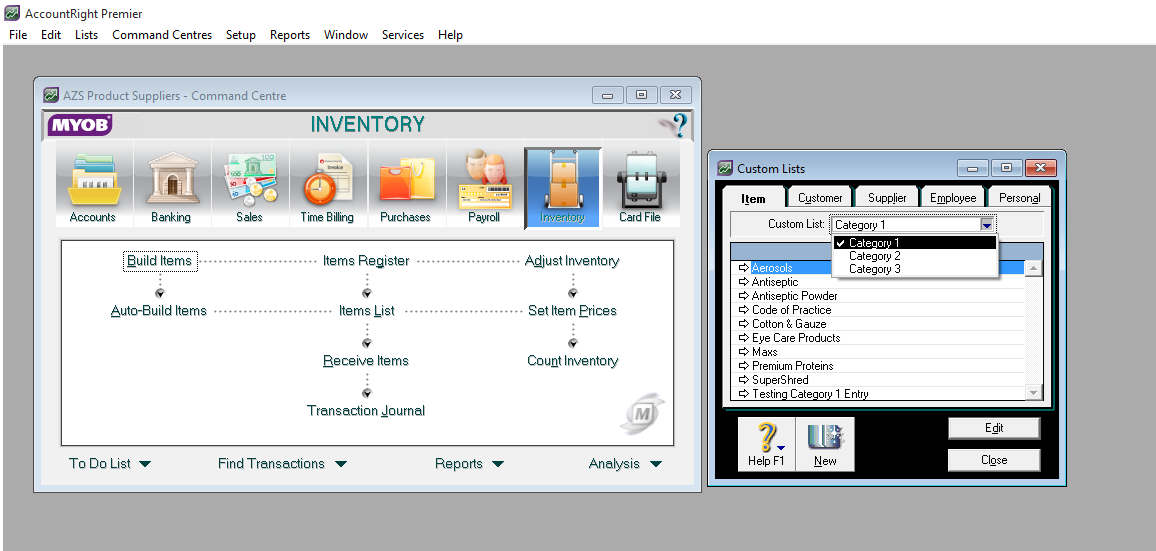This screenshot has height=551, width=1156.
Task: Click the arrow icon beside Aerosols
Action: [x=743, y=268]
